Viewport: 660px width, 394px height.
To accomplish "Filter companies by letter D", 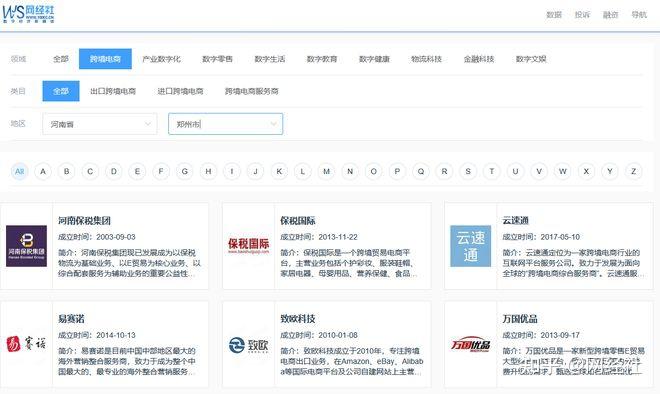I will tap(114, 171).
